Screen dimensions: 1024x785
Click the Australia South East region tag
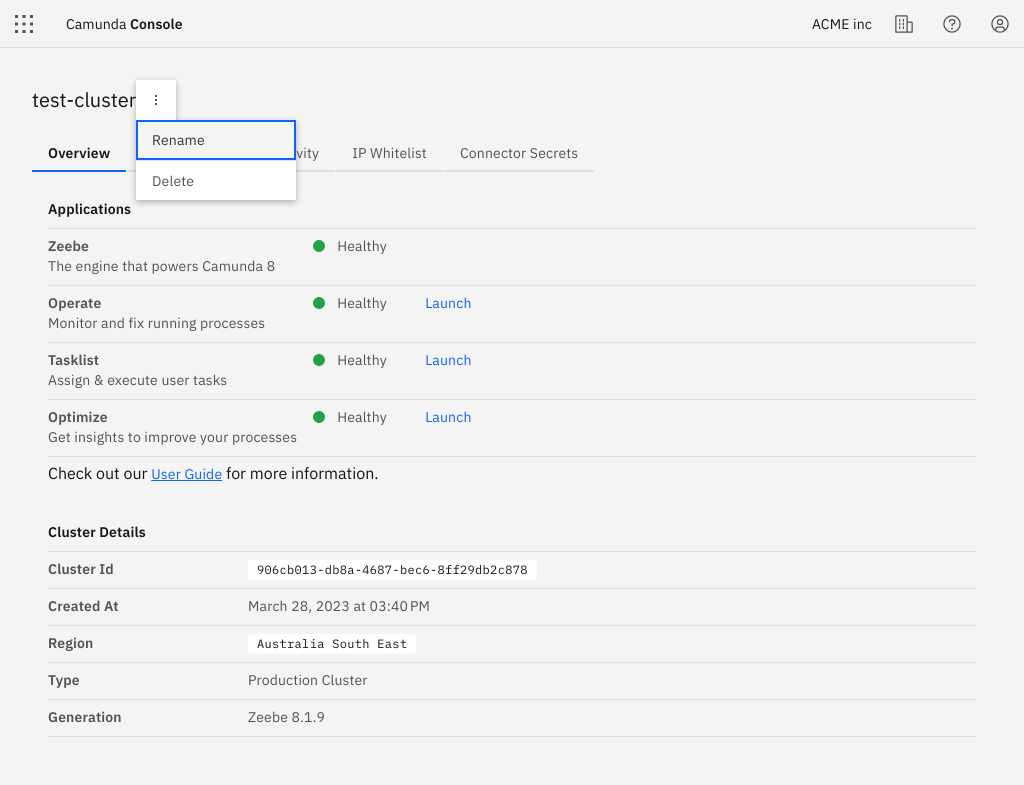point(332,644)
